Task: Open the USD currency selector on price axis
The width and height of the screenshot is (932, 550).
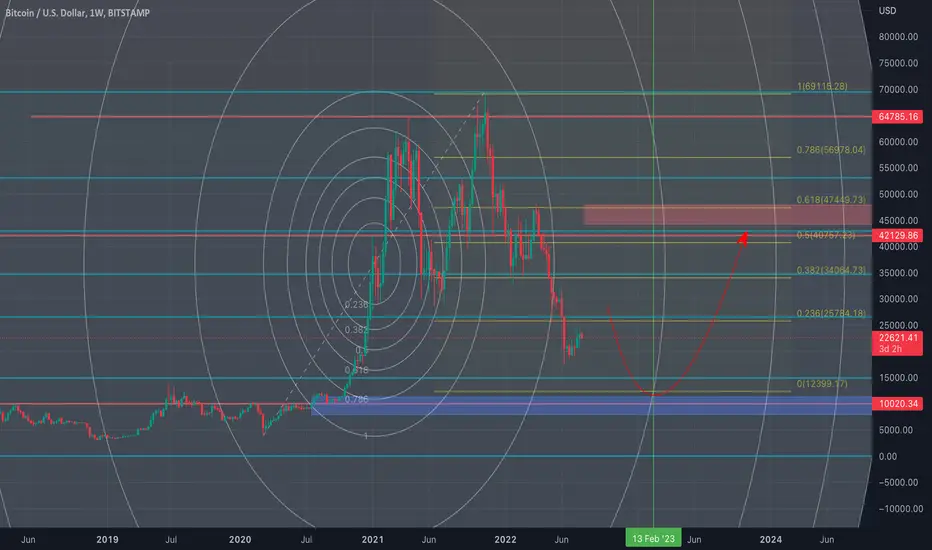Action: (x=887, y=11)
